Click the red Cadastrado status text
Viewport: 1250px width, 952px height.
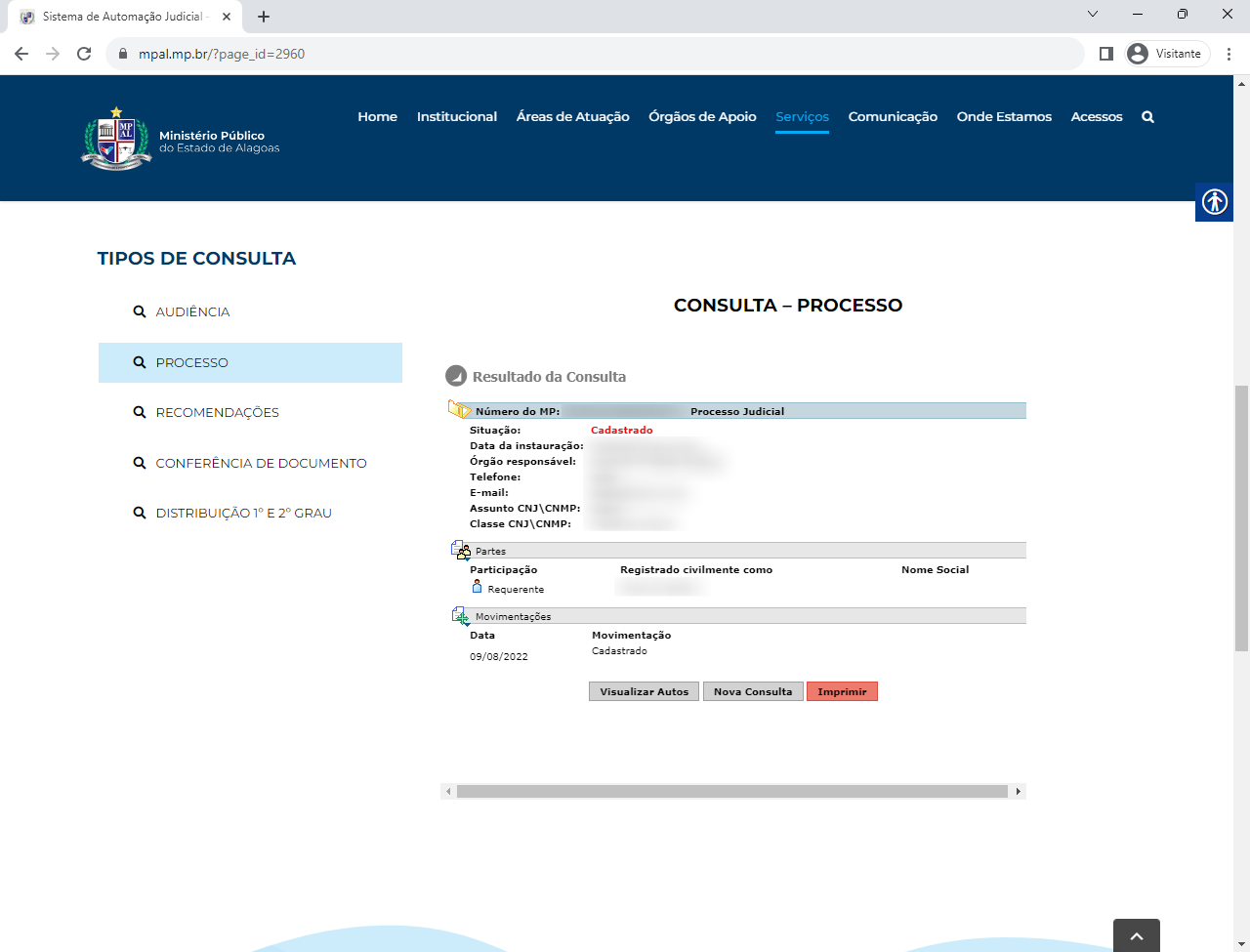pos(621,430)
